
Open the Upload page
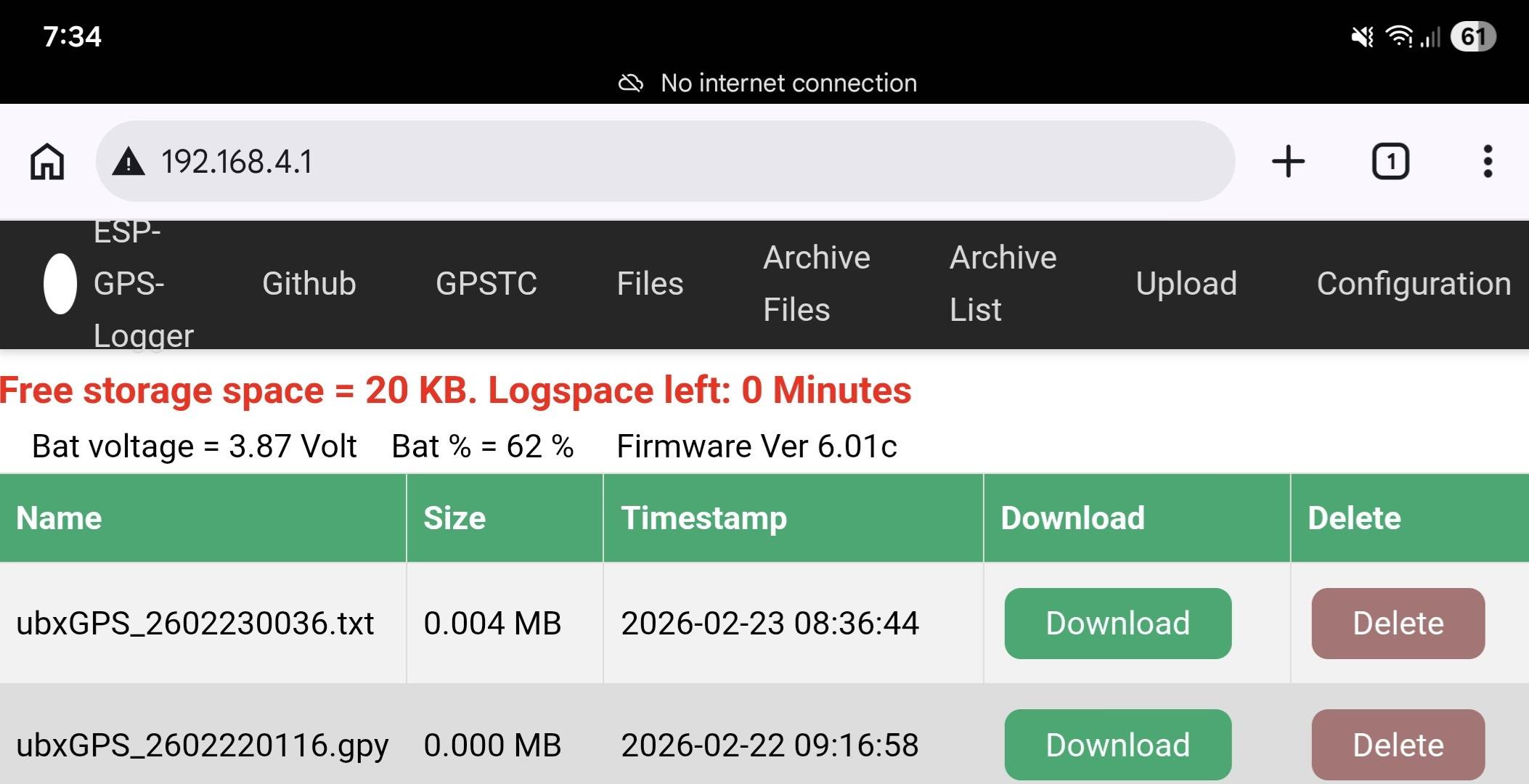point(1187,284)
